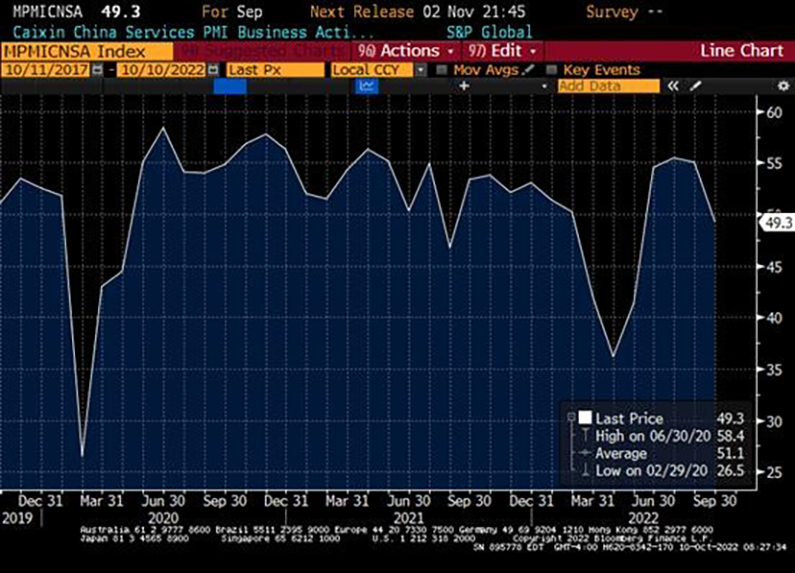
Task: Click the 49.3 last value axis tag
Action: pos(776,223)
